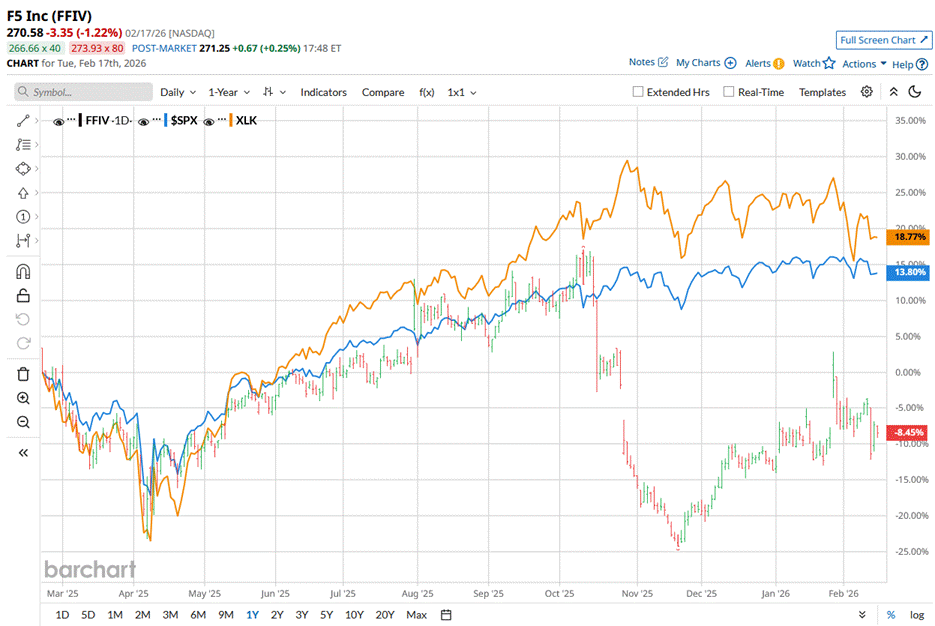Open the calendar date range picker
The image size is (935, 626).
446,614
